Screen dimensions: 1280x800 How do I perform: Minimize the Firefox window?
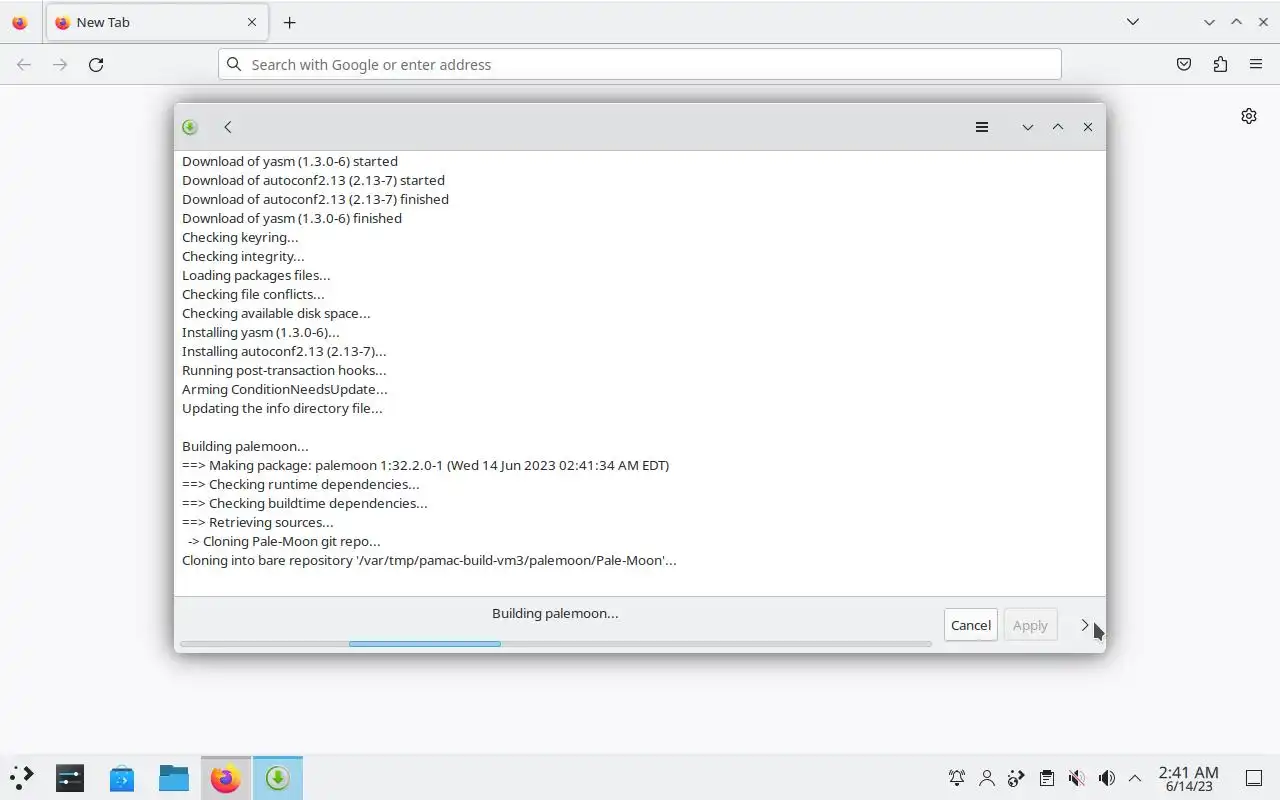coord(1209,22)
